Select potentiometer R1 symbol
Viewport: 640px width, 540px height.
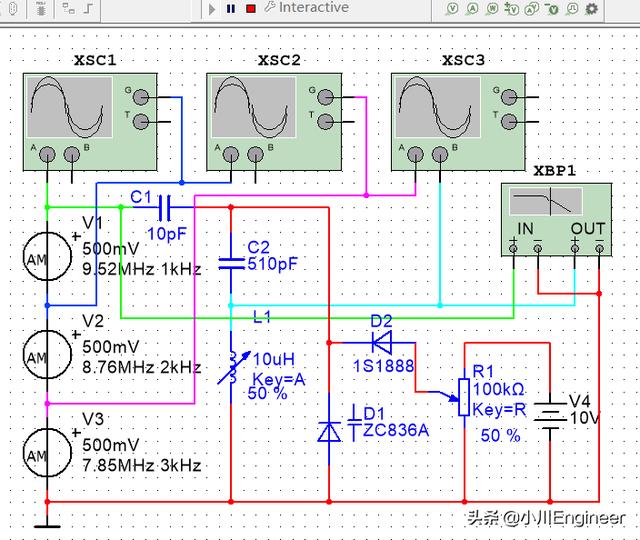pos(464,397)
